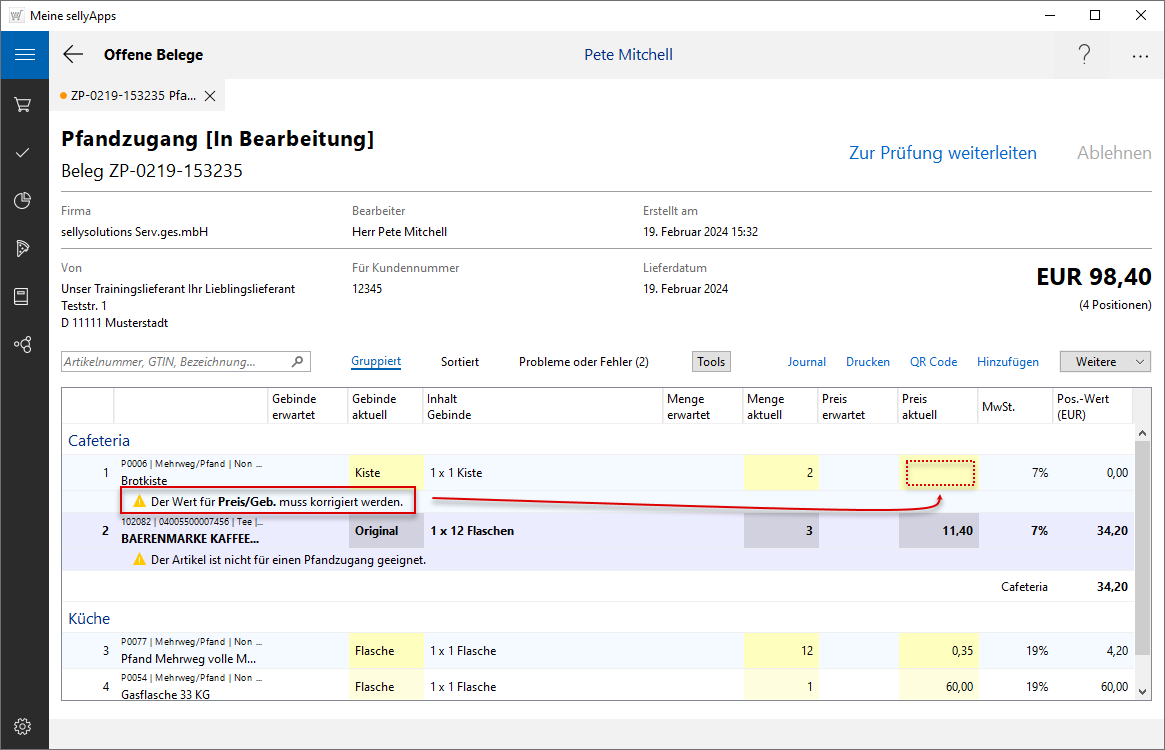Click the article search input field
Image resolution: width=1165 pixels, height=750 pixels.
pyautogui.click(x=176, y=362)
